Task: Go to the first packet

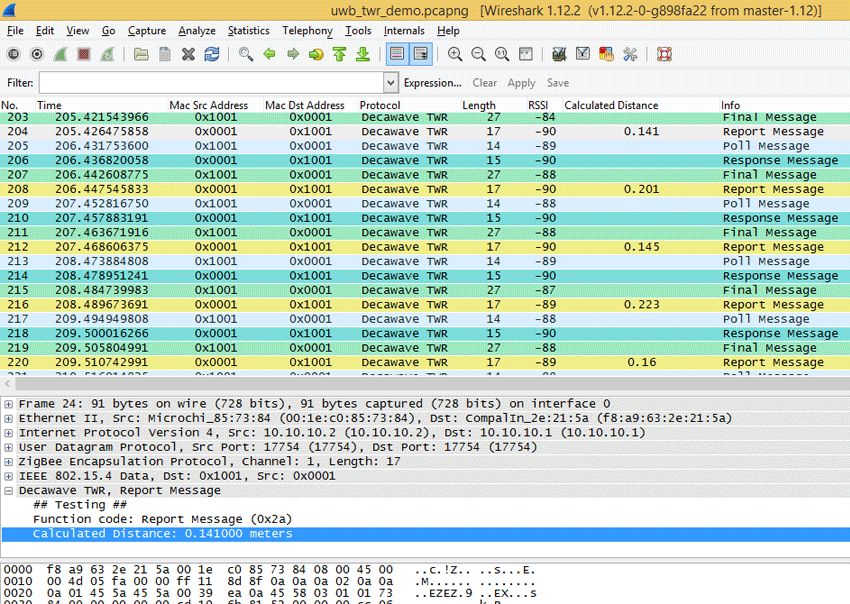Action: (339, 53)
